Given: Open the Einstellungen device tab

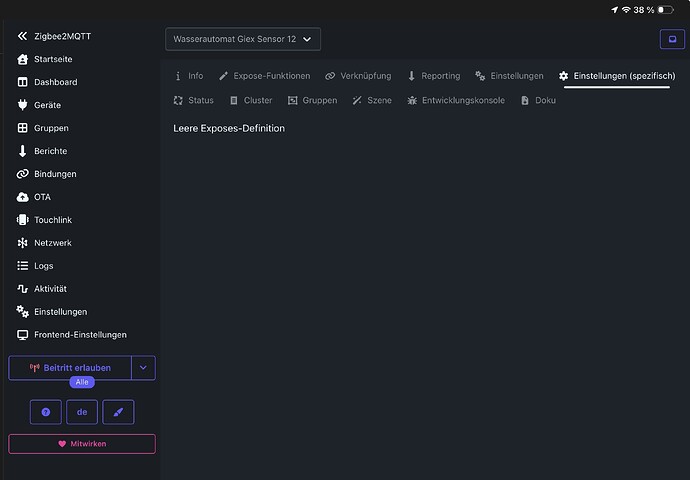Looking at the screenshot, I should 509,76.
